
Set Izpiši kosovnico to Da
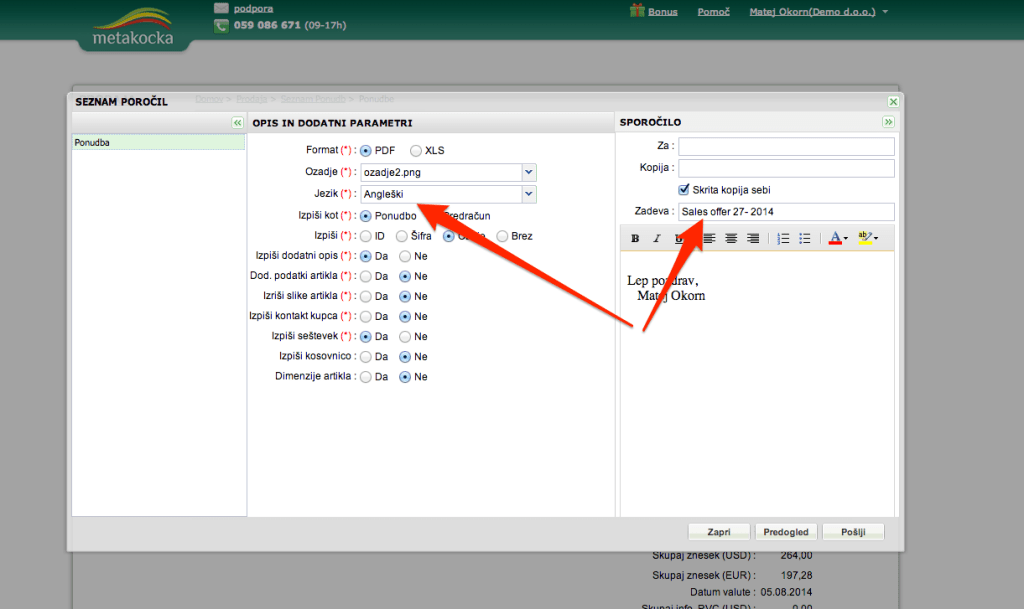(366, 357)
